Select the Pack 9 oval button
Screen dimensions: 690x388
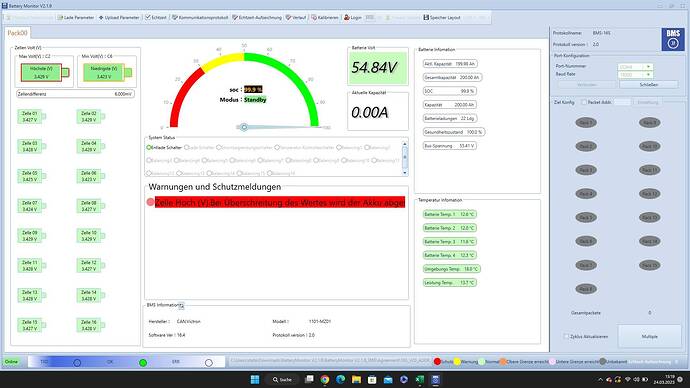click(x=650, y=123)
